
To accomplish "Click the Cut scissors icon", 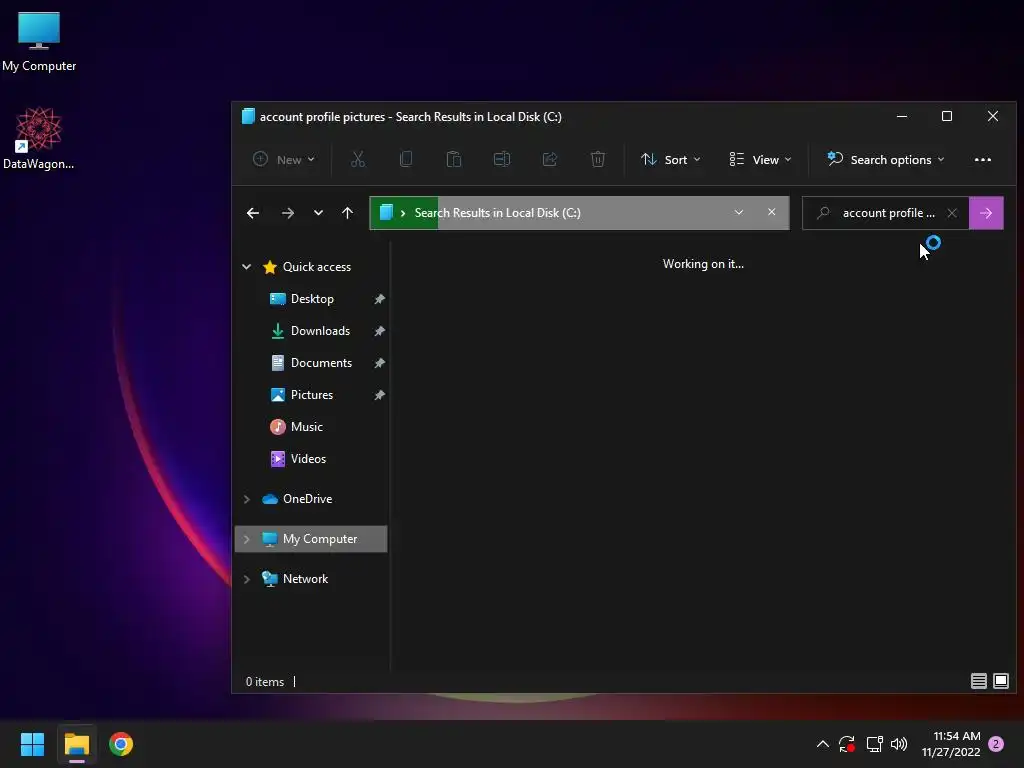I will (358, 159).
